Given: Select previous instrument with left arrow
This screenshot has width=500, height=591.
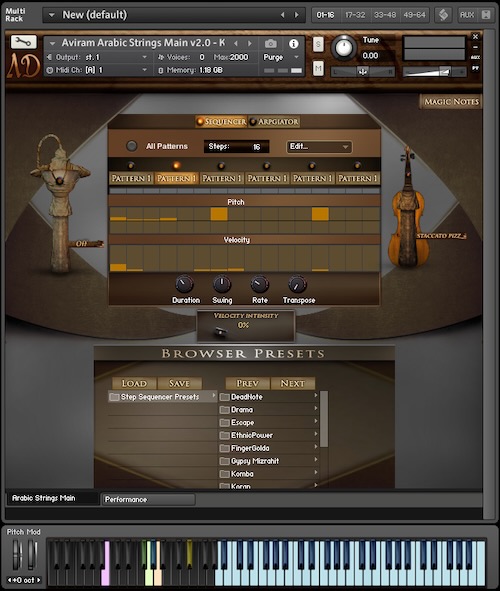Looking at the screenshot, I should [x=236, y=43].
